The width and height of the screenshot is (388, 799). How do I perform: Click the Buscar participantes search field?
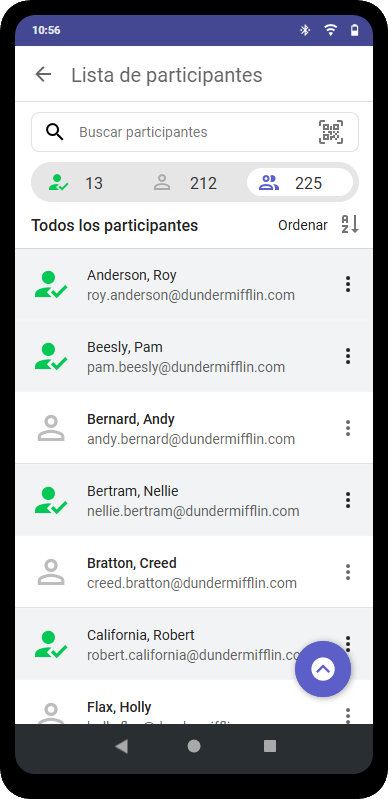[x=195, y=132]
